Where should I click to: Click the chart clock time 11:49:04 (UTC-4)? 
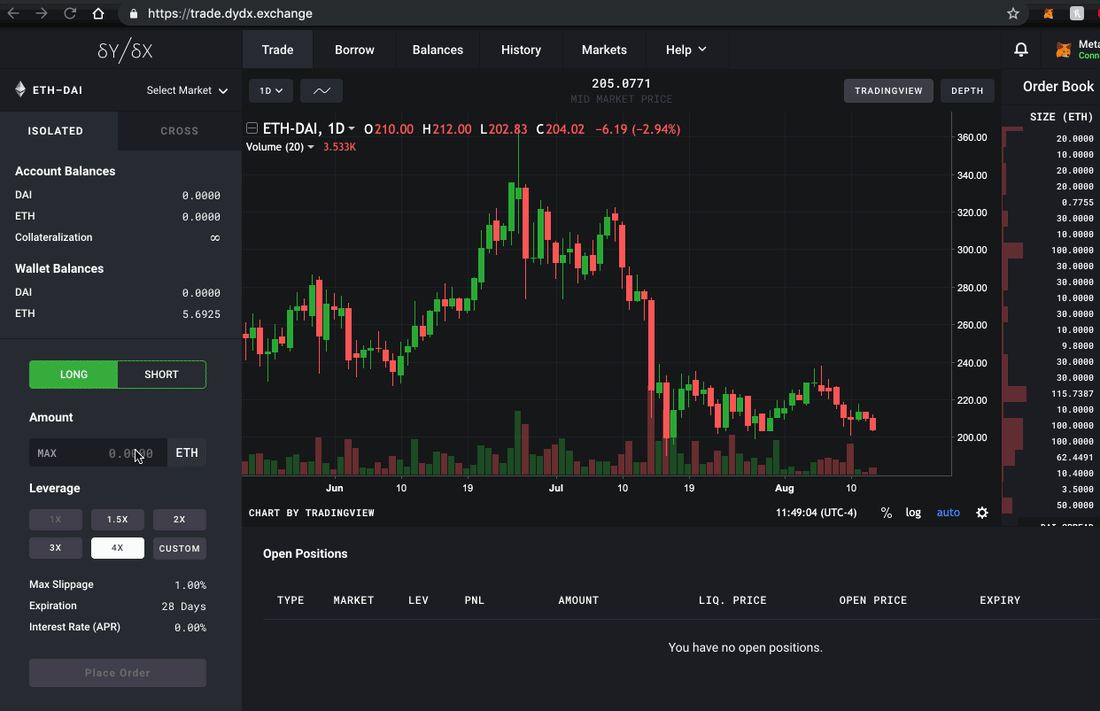(x=816, y=512)
